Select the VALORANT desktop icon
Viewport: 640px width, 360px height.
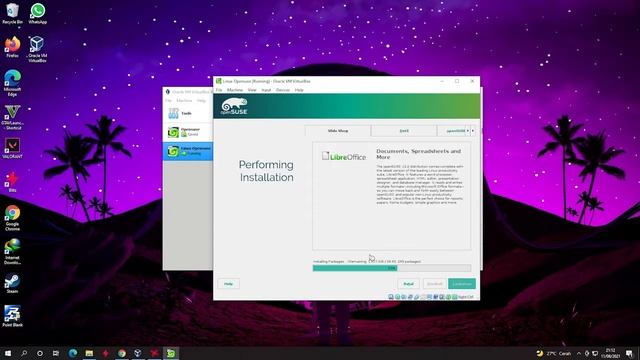[12, 148]
